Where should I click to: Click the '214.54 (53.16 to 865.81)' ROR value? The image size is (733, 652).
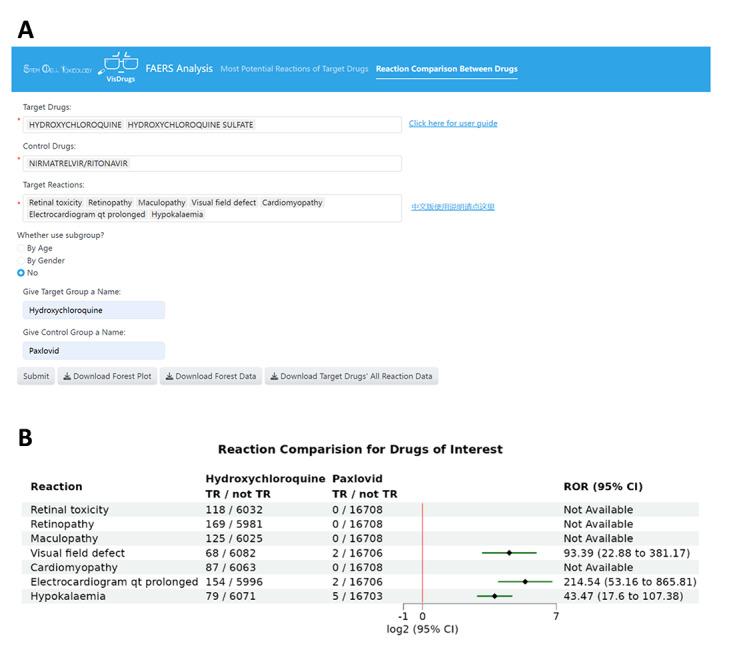pos(630,582)
